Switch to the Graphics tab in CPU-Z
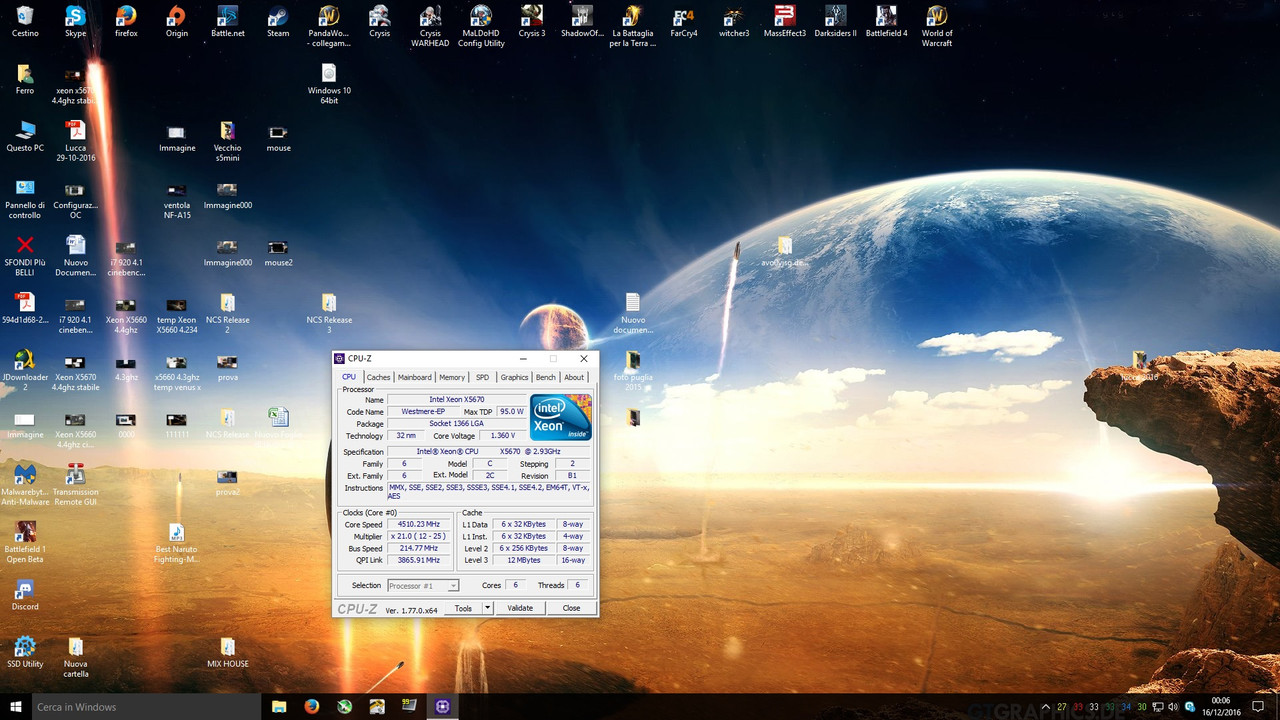The width and height of the screenshot is (1280, 720). pos(514,377)
